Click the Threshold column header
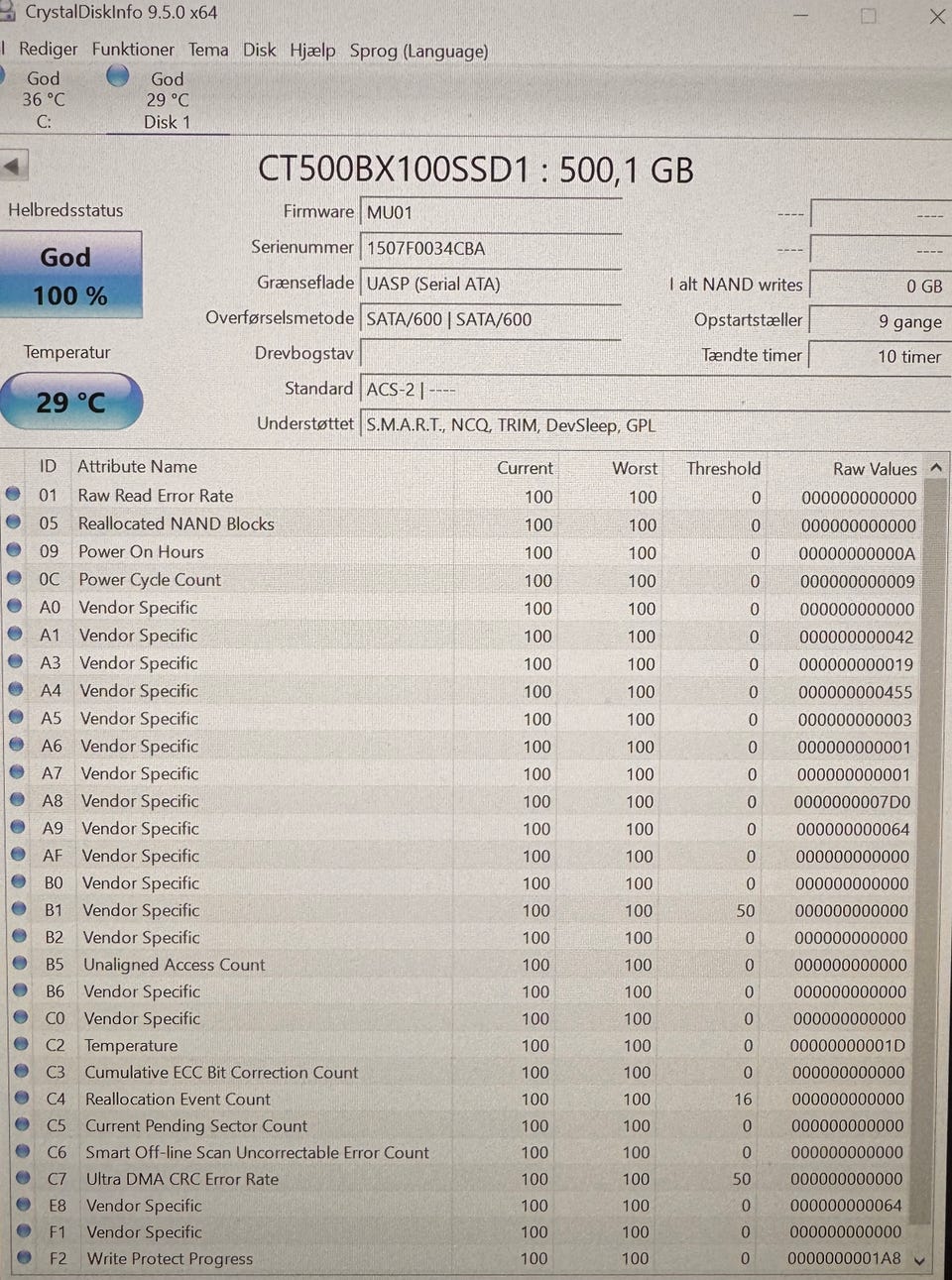952x1280 pixels. point(723,468)
